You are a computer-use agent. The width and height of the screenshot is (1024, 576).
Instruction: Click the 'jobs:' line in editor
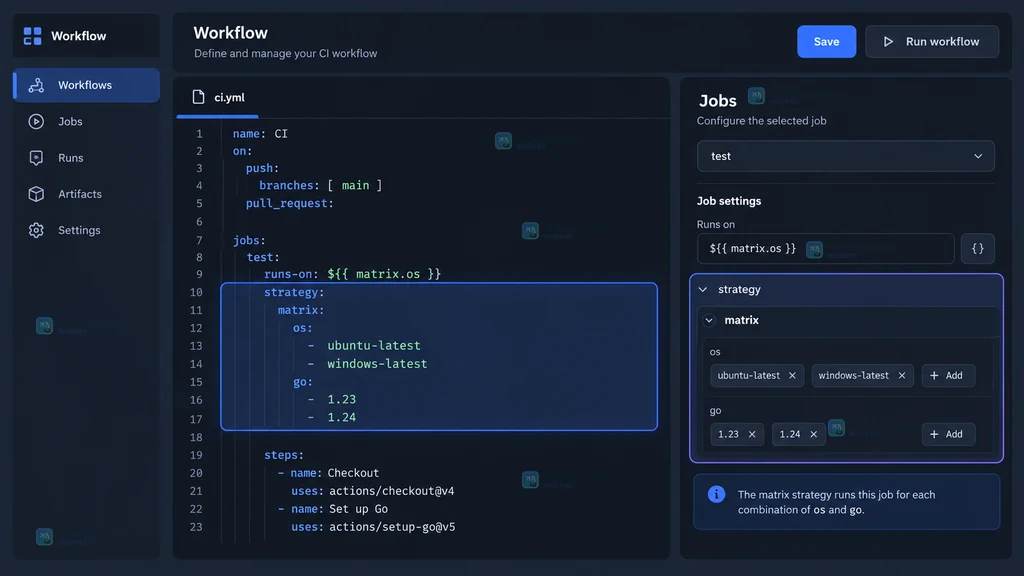tap(249, 240)
